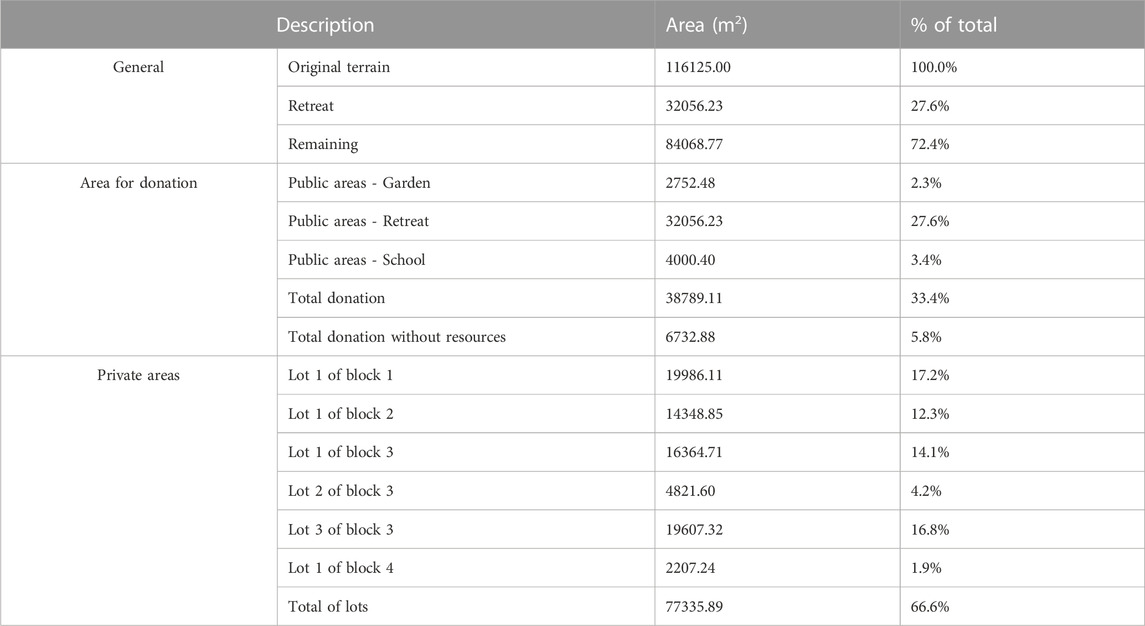Select the General category cell
This screenshot has height=626, width=1145.
[138, 67]
